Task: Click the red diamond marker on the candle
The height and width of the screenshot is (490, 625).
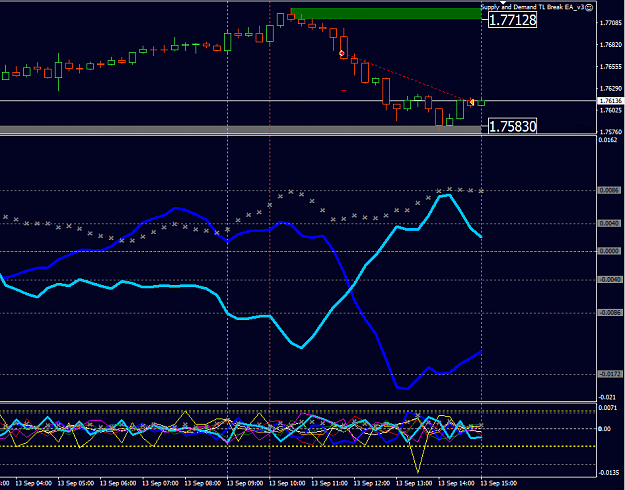Action: click(342, 53)
